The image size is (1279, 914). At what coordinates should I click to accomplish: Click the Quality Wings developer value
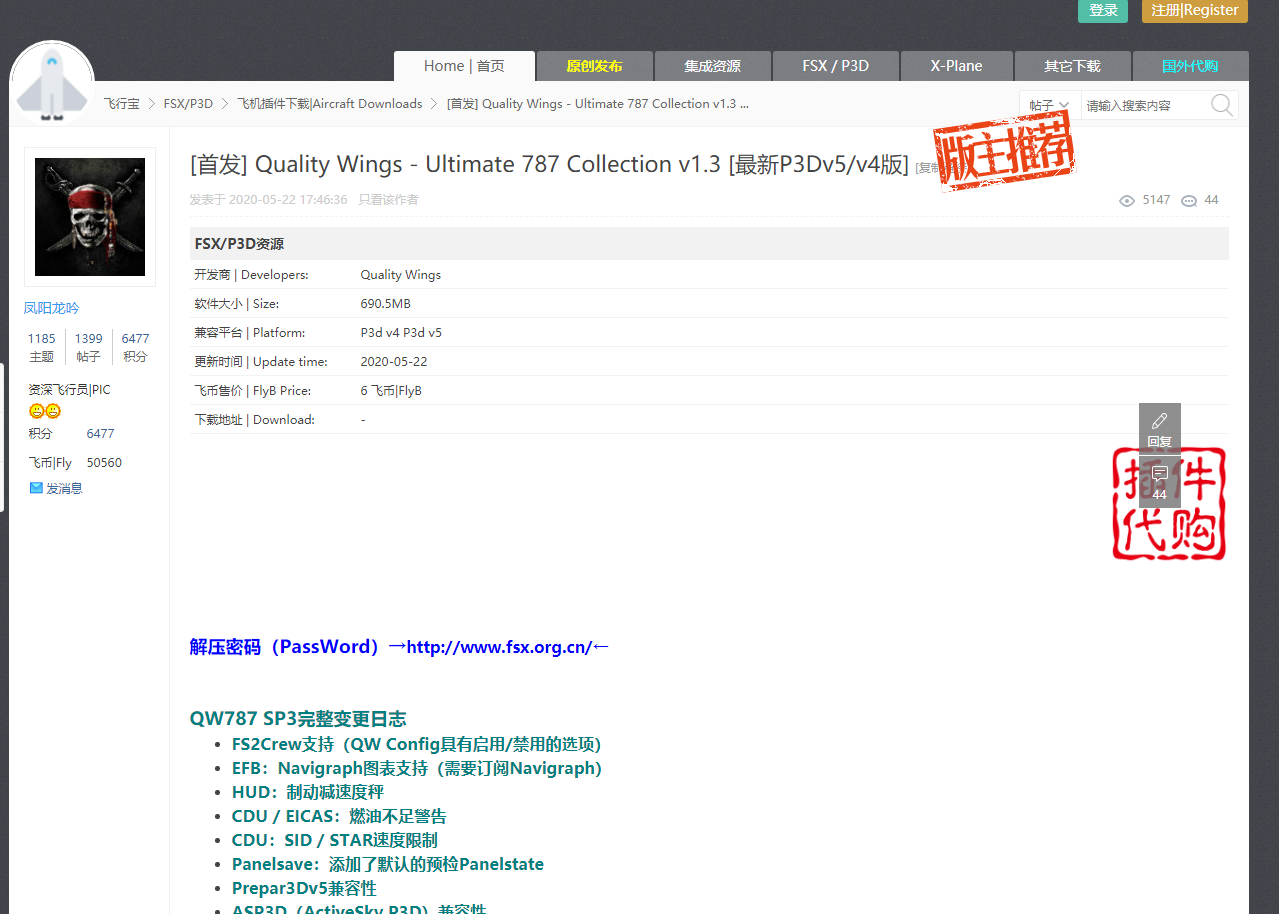pyautogui.click(x=400, y=275)
